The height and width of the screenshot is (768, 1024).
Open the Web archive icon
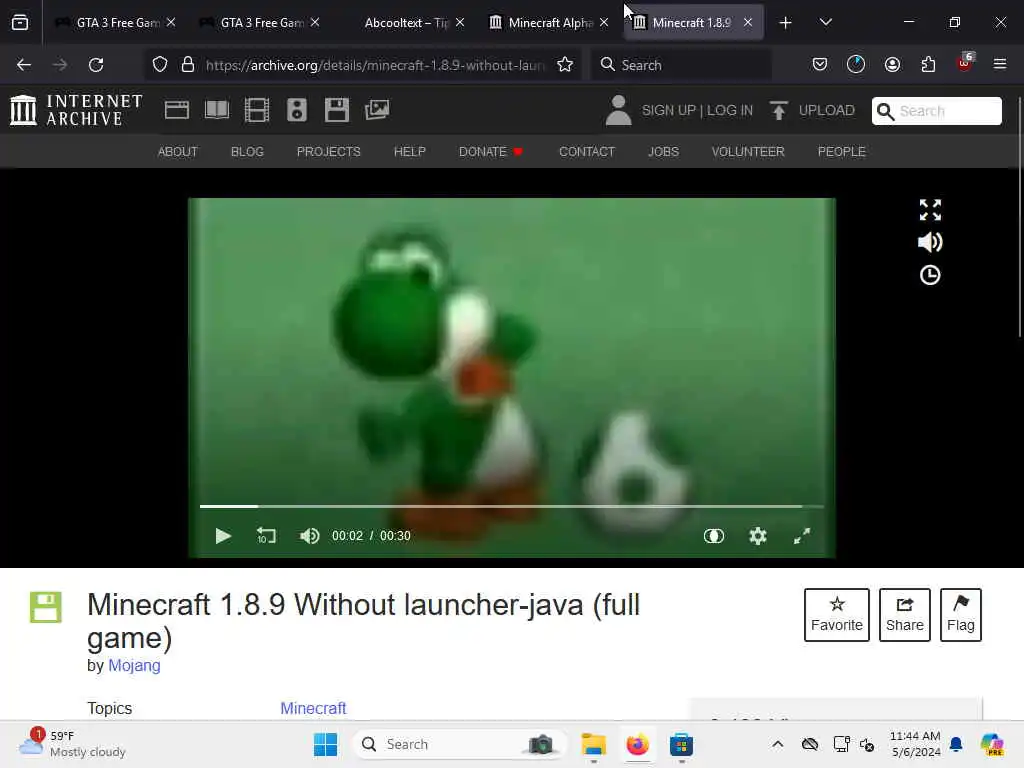pyautogui.click(x=176, y=110)
